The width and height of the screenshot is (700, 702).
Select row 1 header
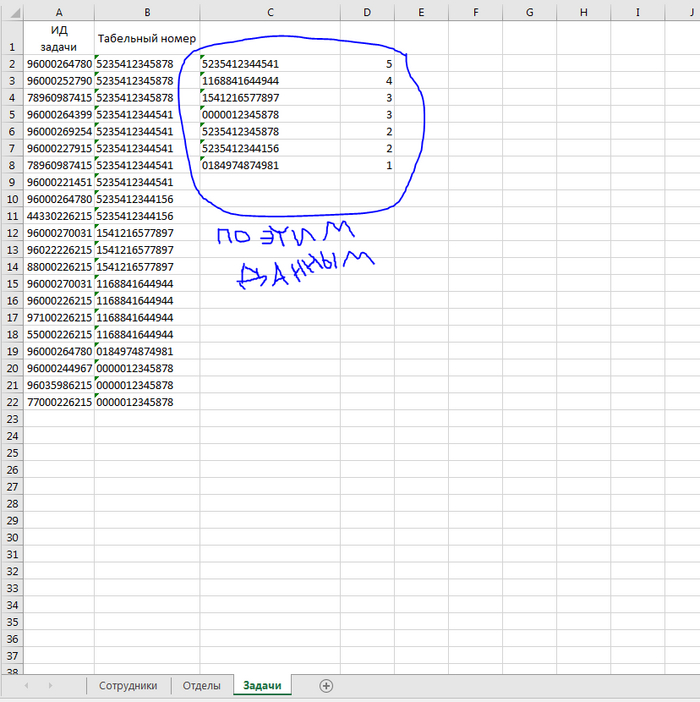coord(12,38)
